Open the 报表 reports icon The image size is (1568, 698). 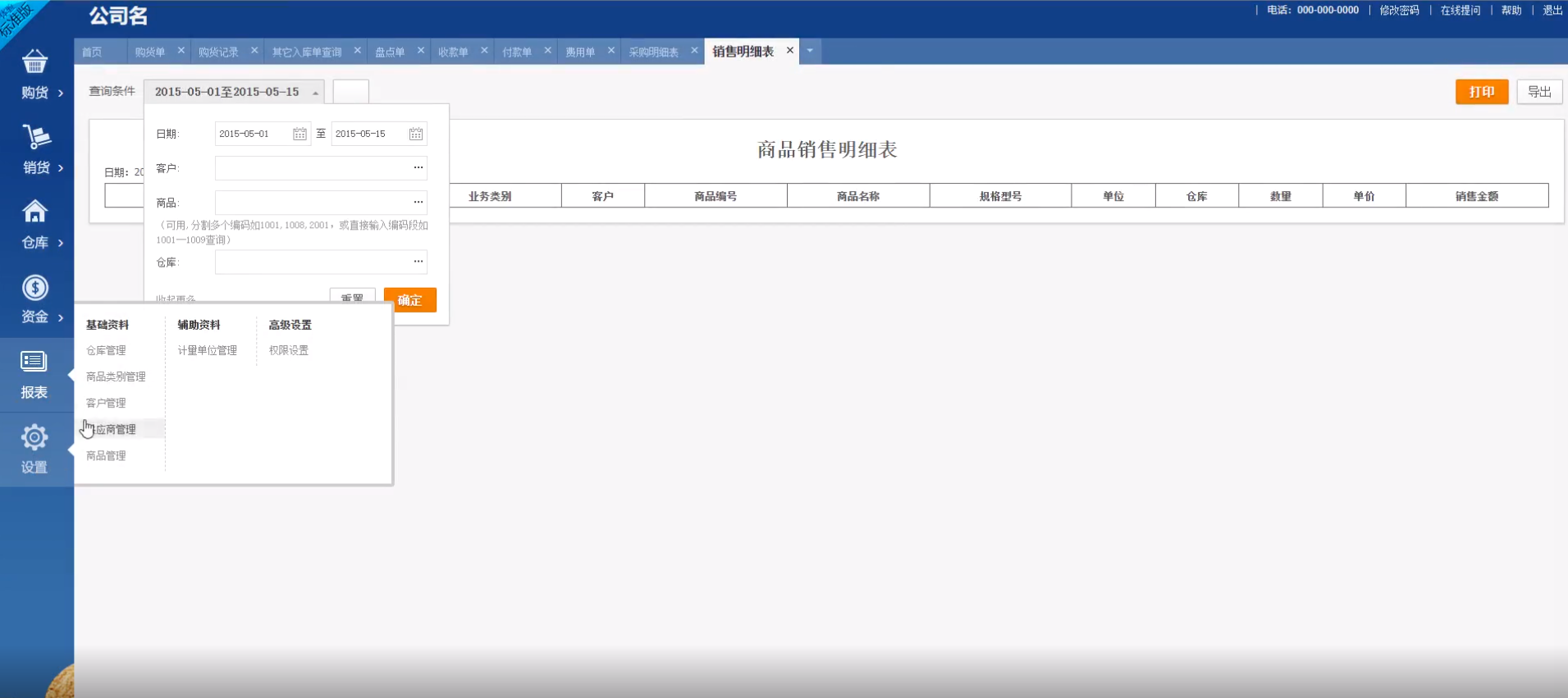[x=34, y=362]
